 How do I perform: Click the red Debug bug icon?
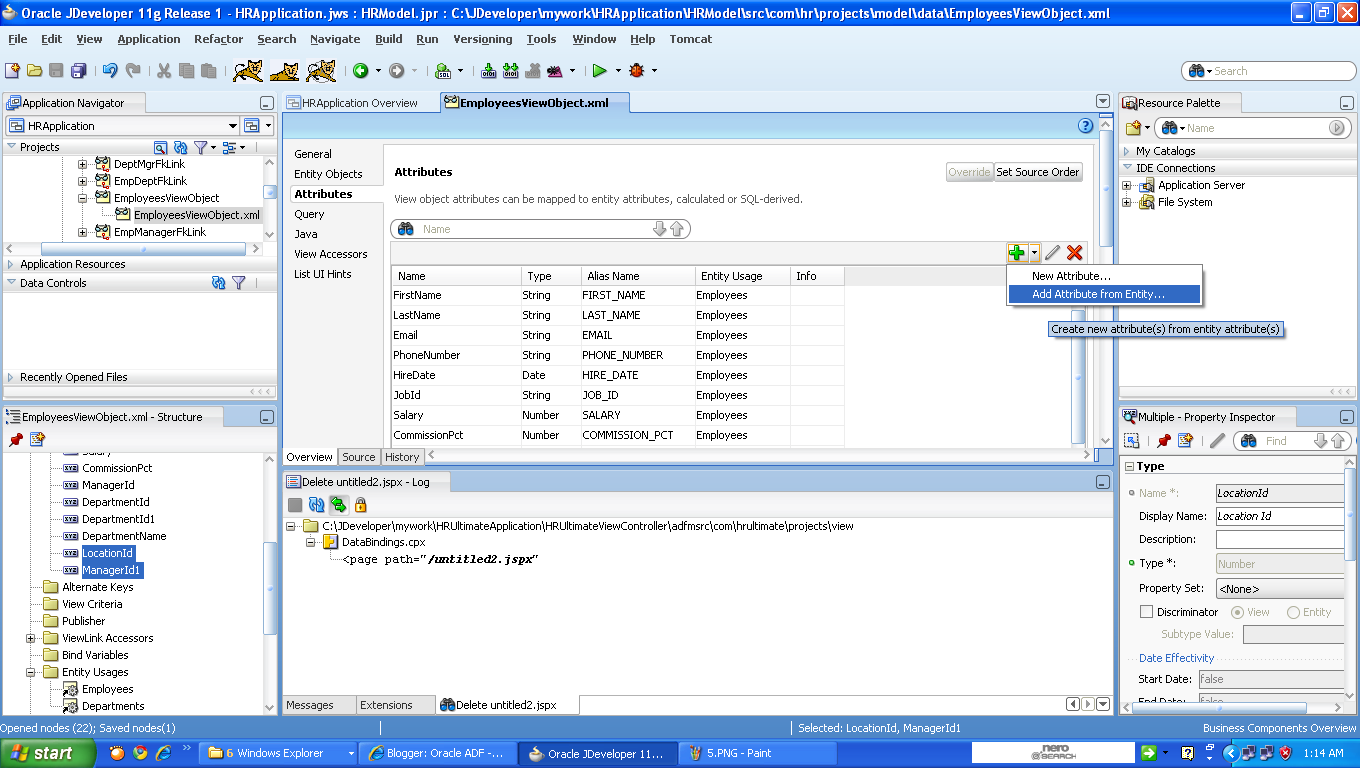637,71
